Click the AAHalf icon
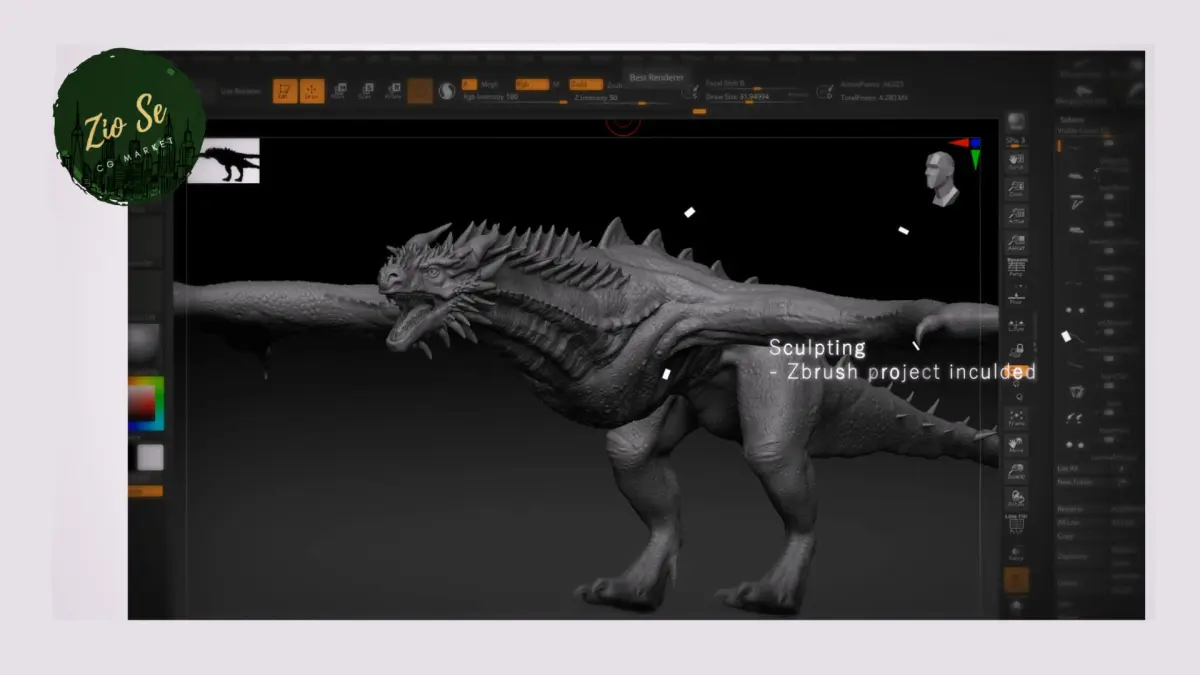Screen dimensions: 1200x675 (1017, 242)
